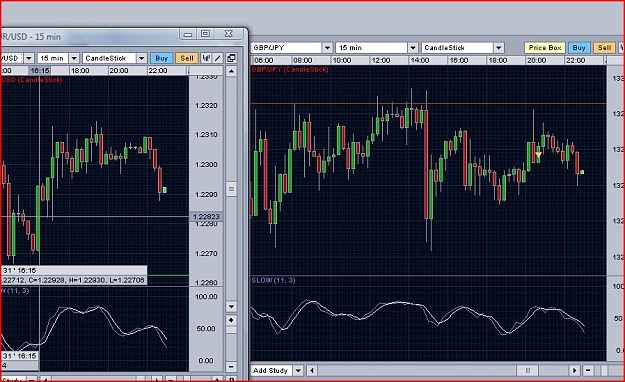Click the EUR/USD vertical scrollbar thumb
Screen dimensions: 625x382
pyautogui.click(x=231, y=189)
